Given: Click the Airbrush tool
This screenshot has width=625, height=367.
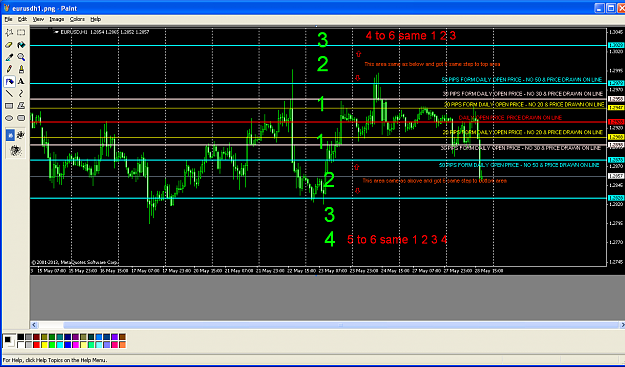Looking at the screenshot, I should [9, 82].
